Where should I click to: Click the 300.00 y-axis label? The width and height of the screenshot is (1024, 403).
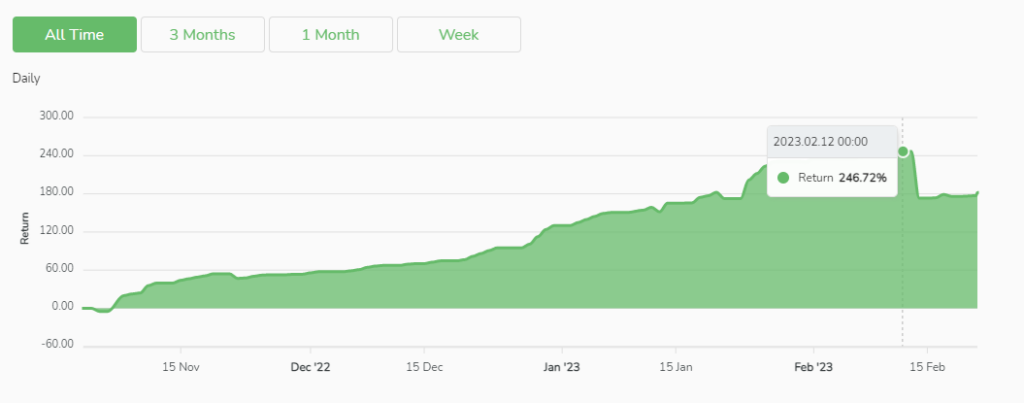(x=57, y=117)
